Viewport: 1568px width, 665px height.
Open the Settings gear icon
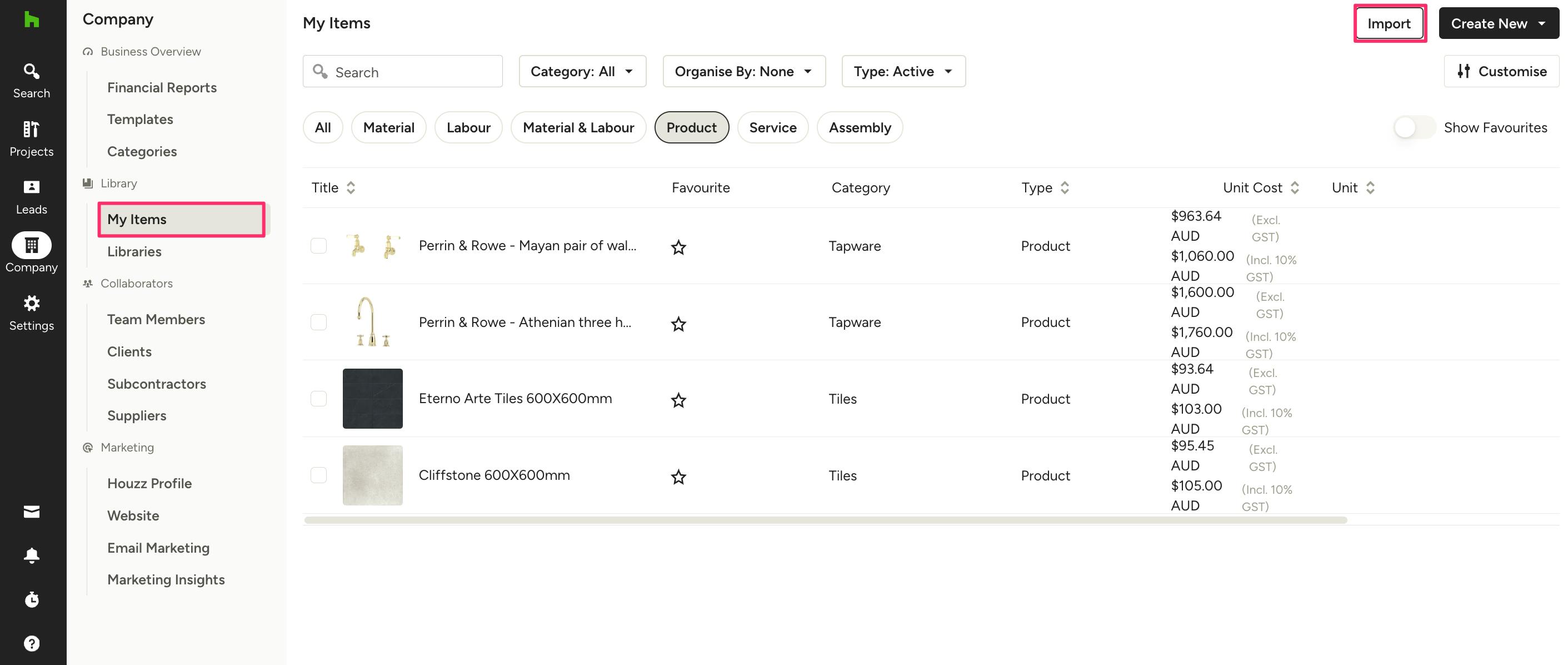tap(31, 312)
